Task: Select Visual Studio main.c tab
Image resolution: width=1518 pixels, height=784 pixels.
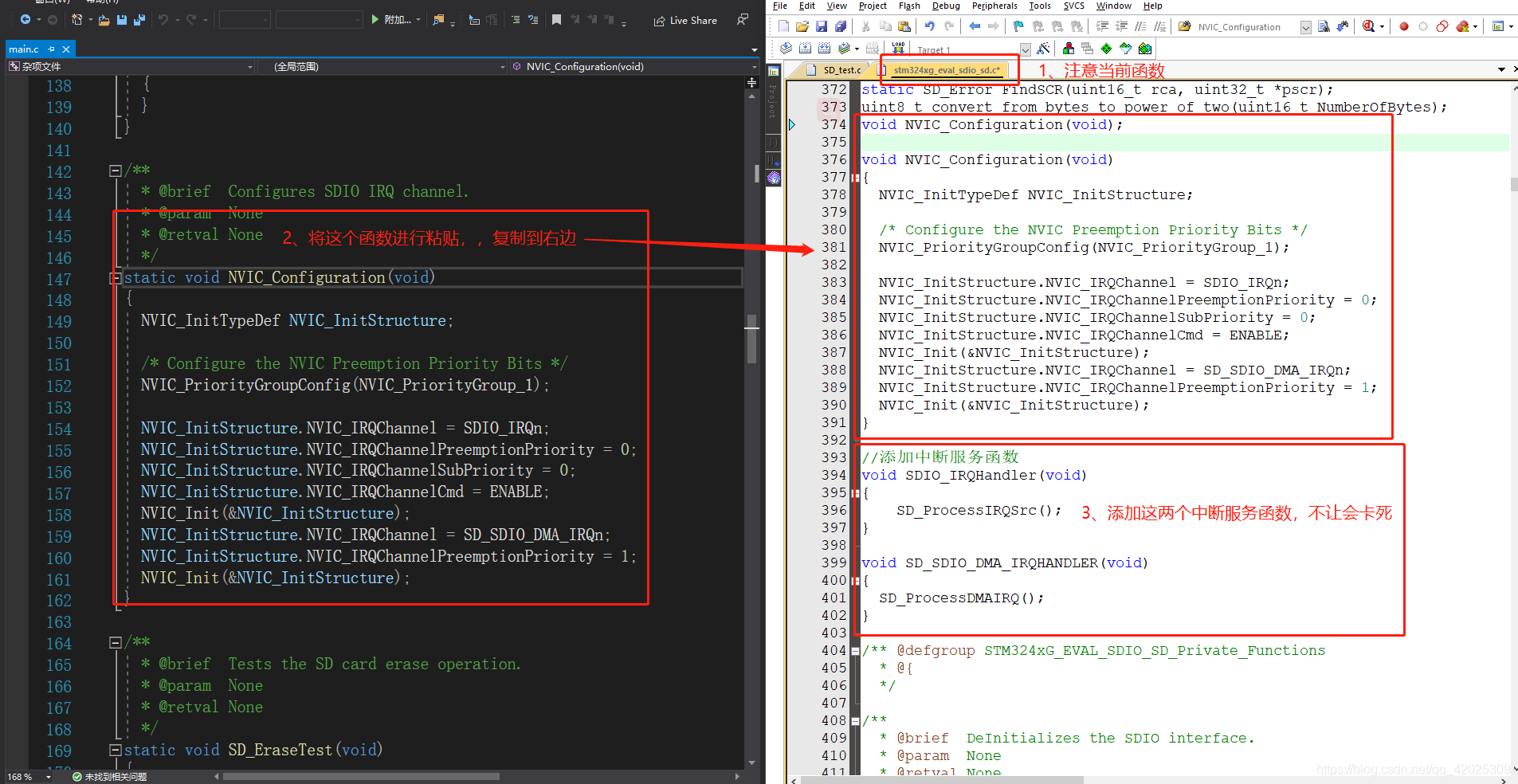Action: [24, 49]
